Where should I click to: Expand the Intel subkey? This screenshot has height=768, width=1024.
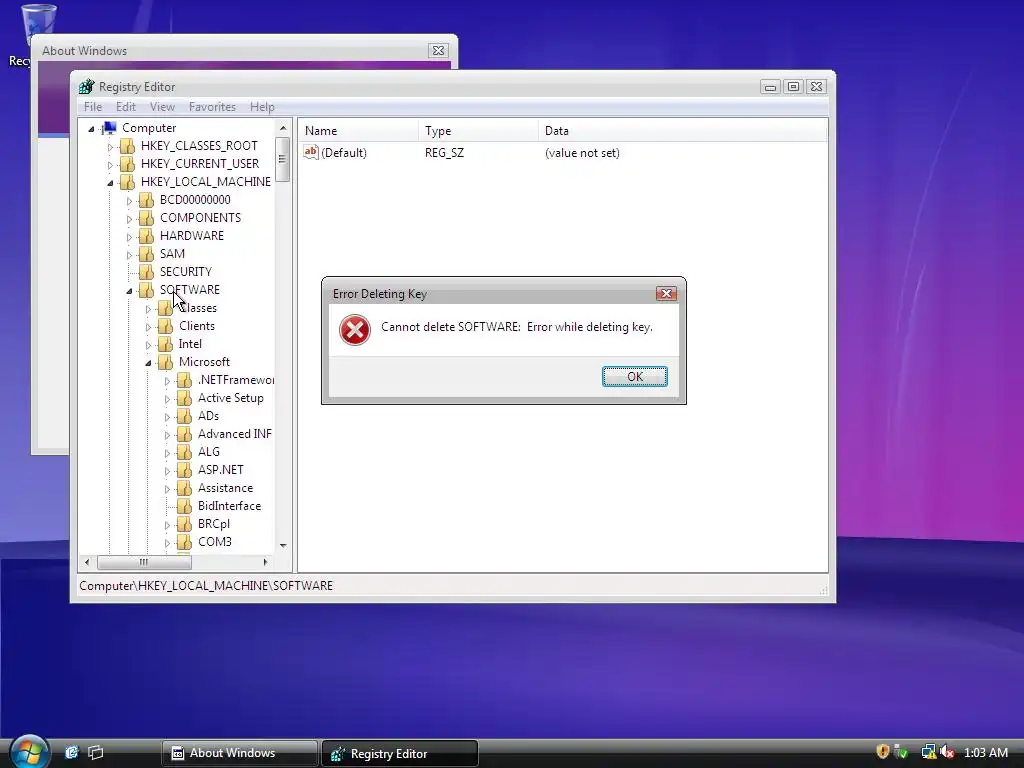(148, 345)
